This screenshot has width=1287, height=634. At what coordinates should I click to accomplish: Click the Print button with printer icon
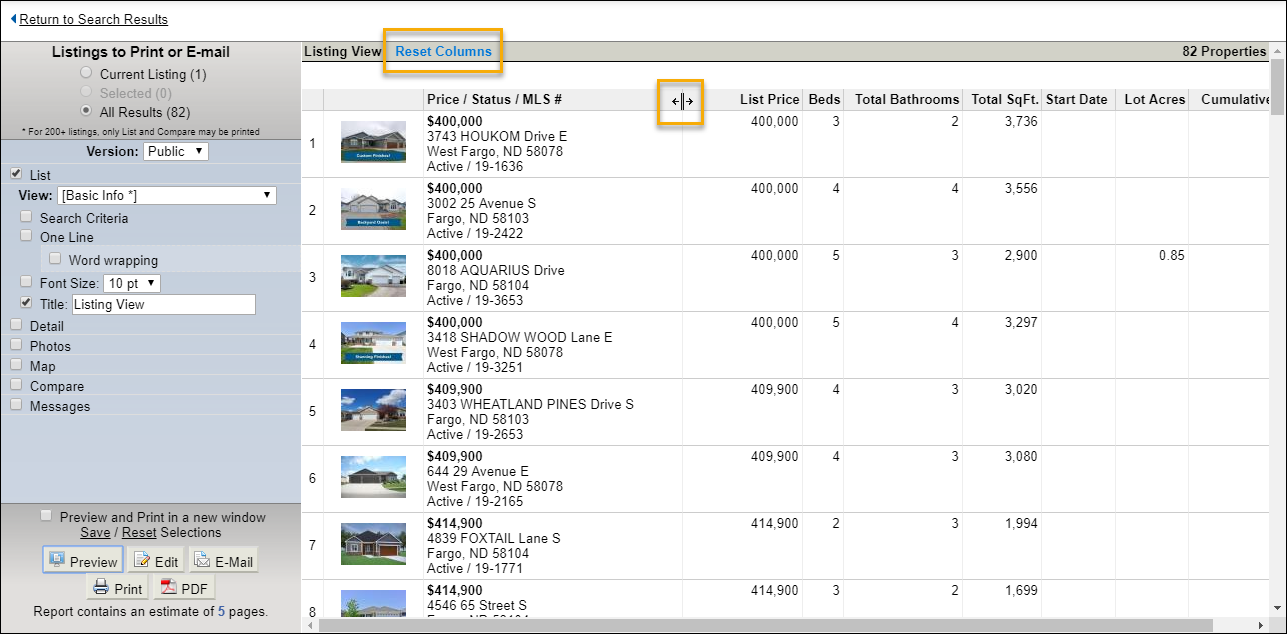point(117,588)
